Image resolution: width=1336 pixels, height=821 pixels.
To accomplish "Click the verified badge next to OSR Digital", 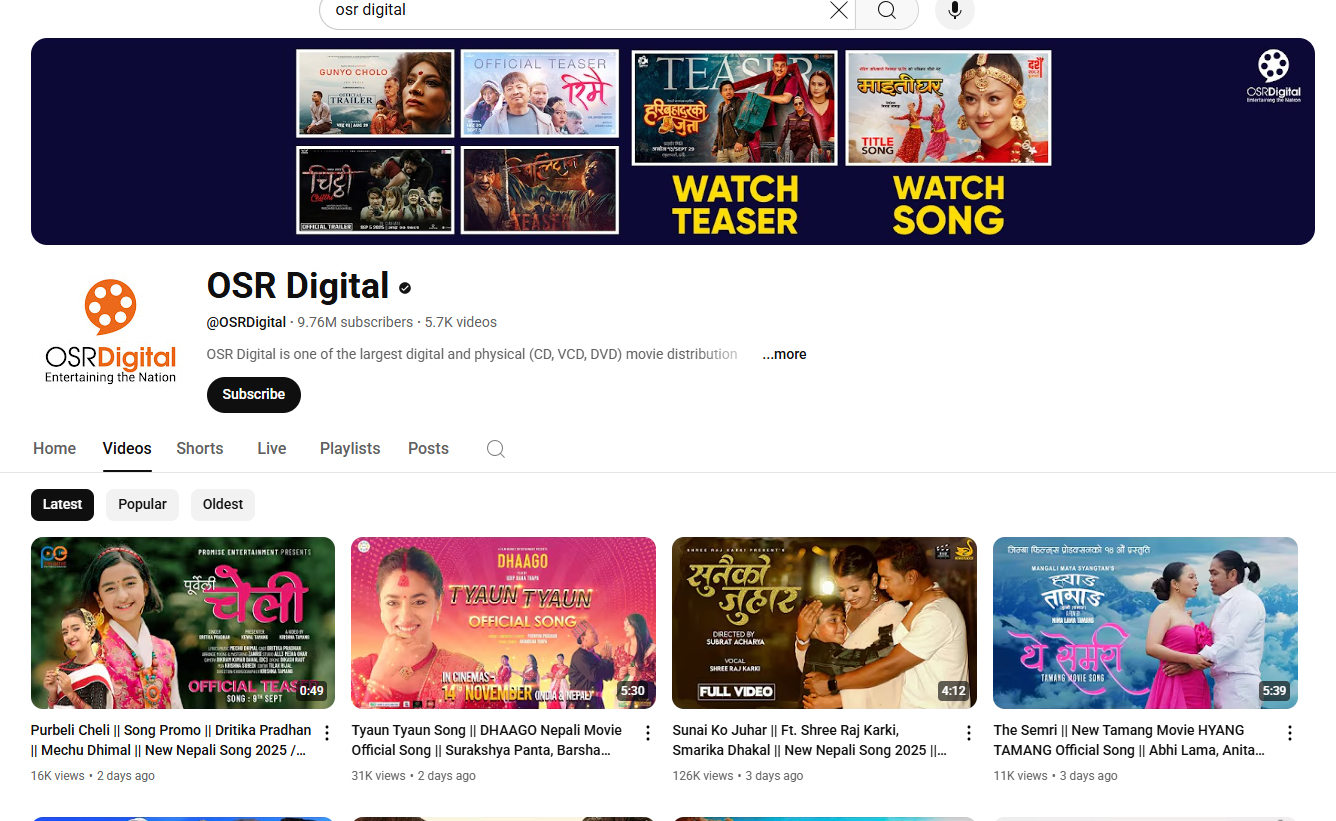I will point(405,288).
